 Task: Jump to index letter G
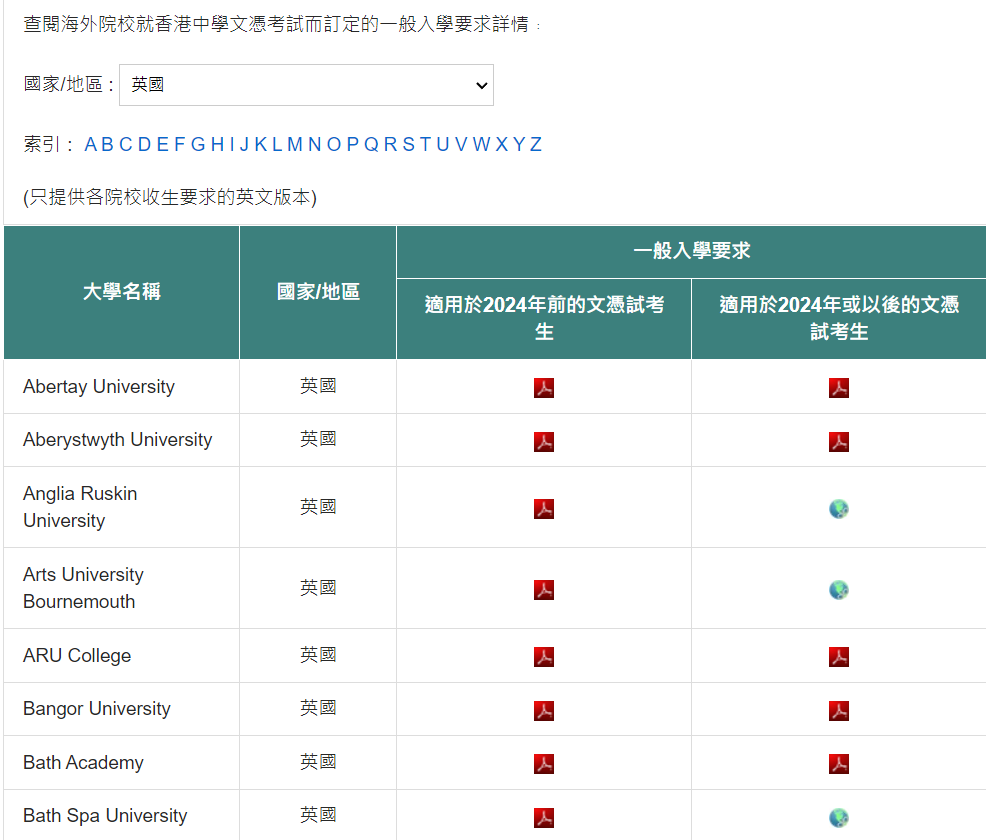[x=198, y=145]
